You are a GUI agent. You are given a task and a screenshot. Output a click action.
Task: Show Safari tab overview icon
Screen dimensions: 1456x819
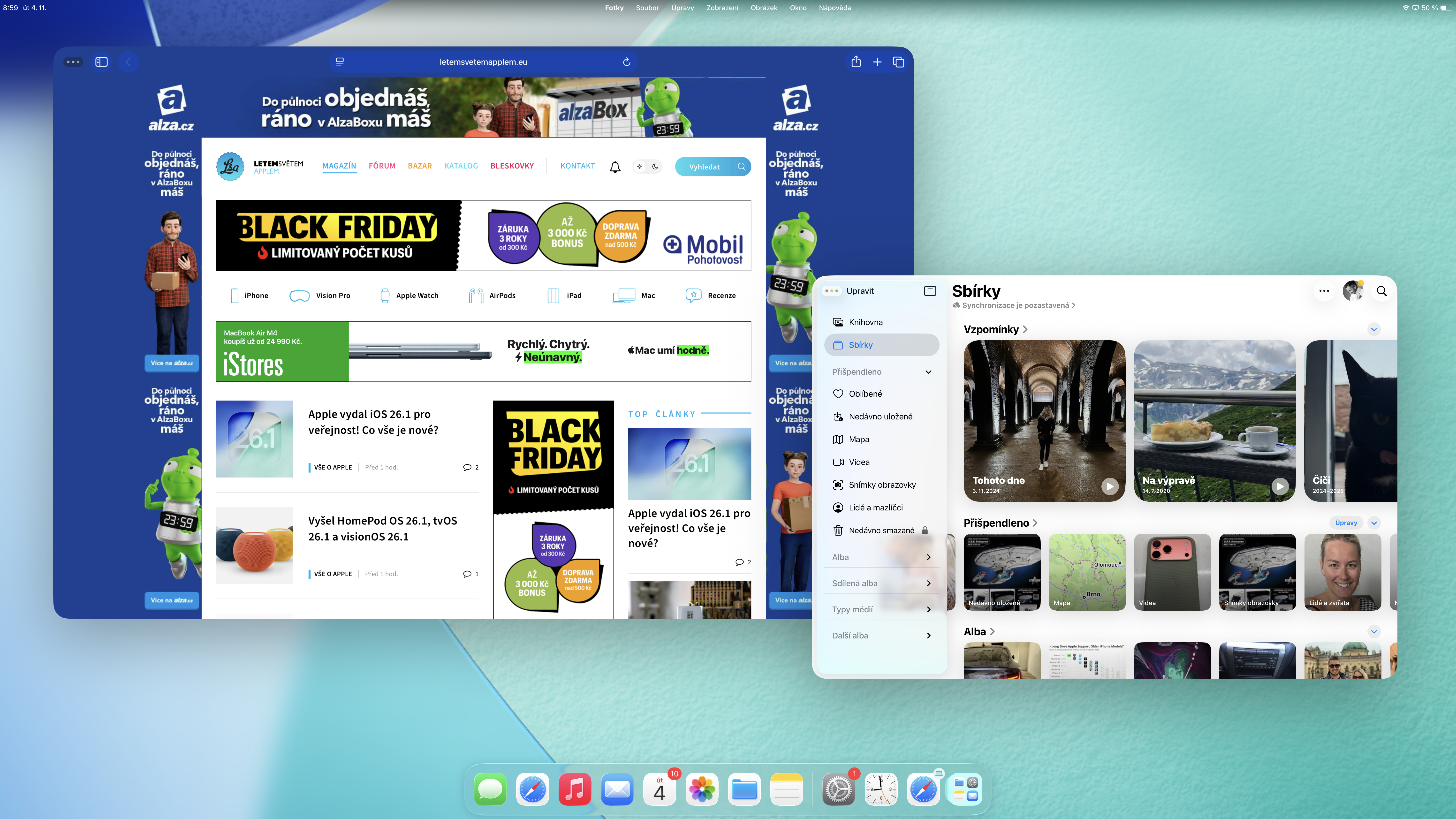898,62
